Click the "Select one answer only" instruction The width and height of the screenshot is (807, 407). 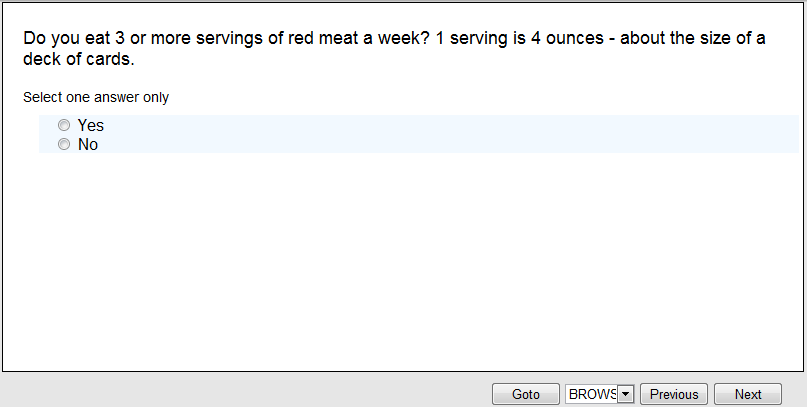pos(96,98)
